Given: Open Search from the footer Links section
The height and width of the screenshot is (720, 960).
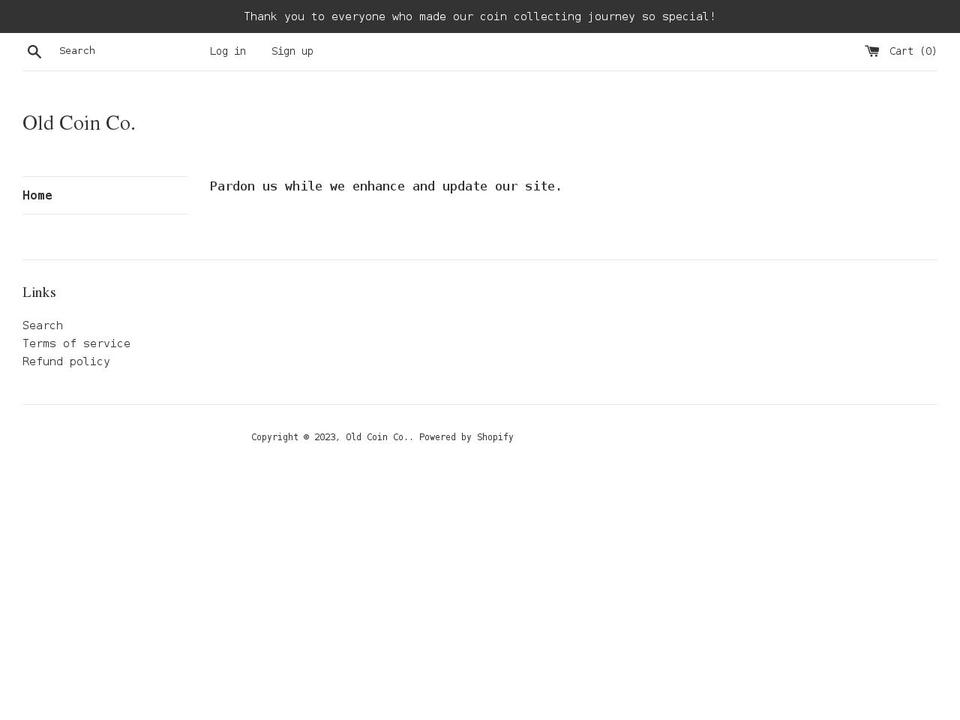Looking at the screenshot, I should (42, 325).
